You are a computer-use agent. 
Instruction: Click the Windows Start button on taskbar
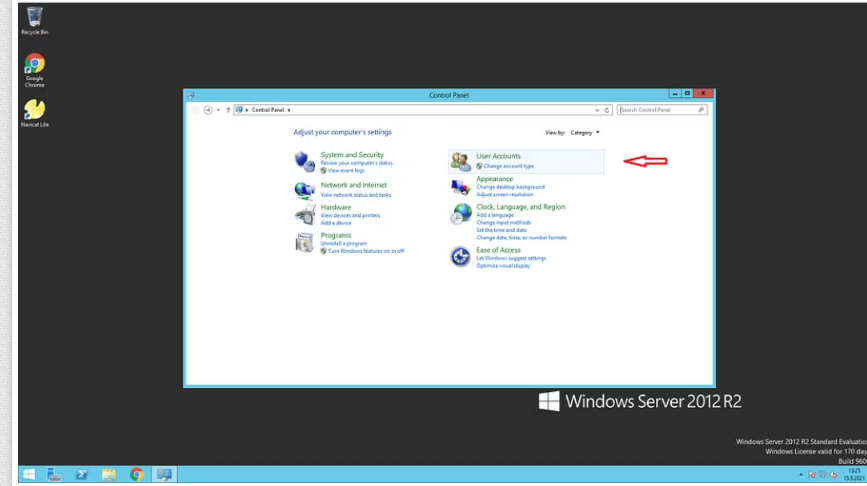[29, 474]
